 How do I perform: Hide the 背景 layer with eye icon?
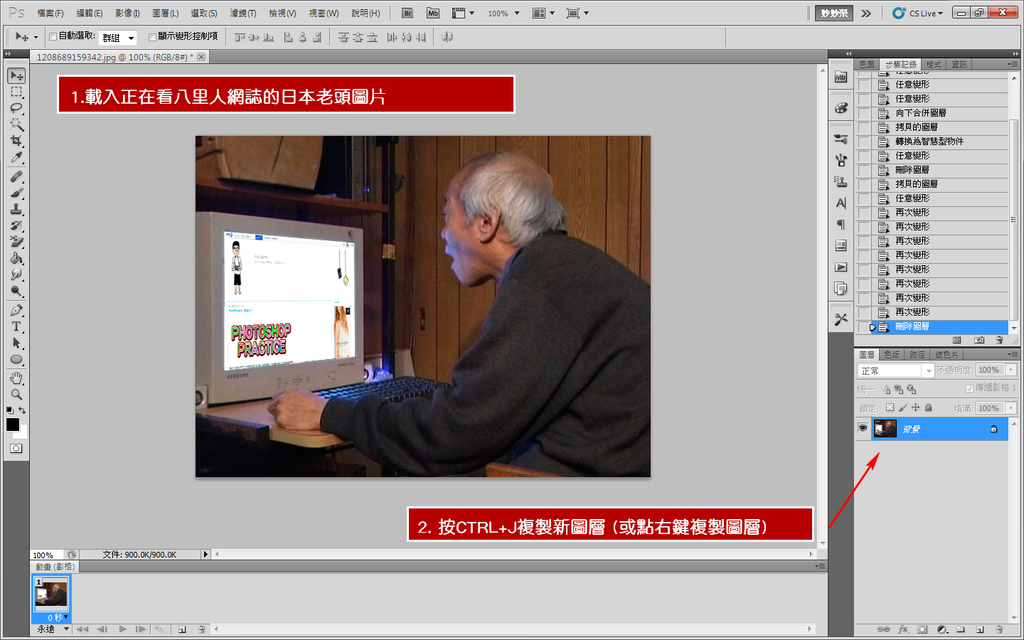click(863, 428)
